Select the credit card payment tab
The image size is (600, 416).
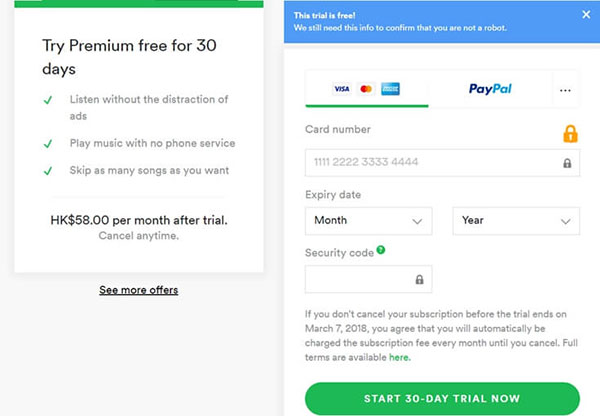point(367,89)
